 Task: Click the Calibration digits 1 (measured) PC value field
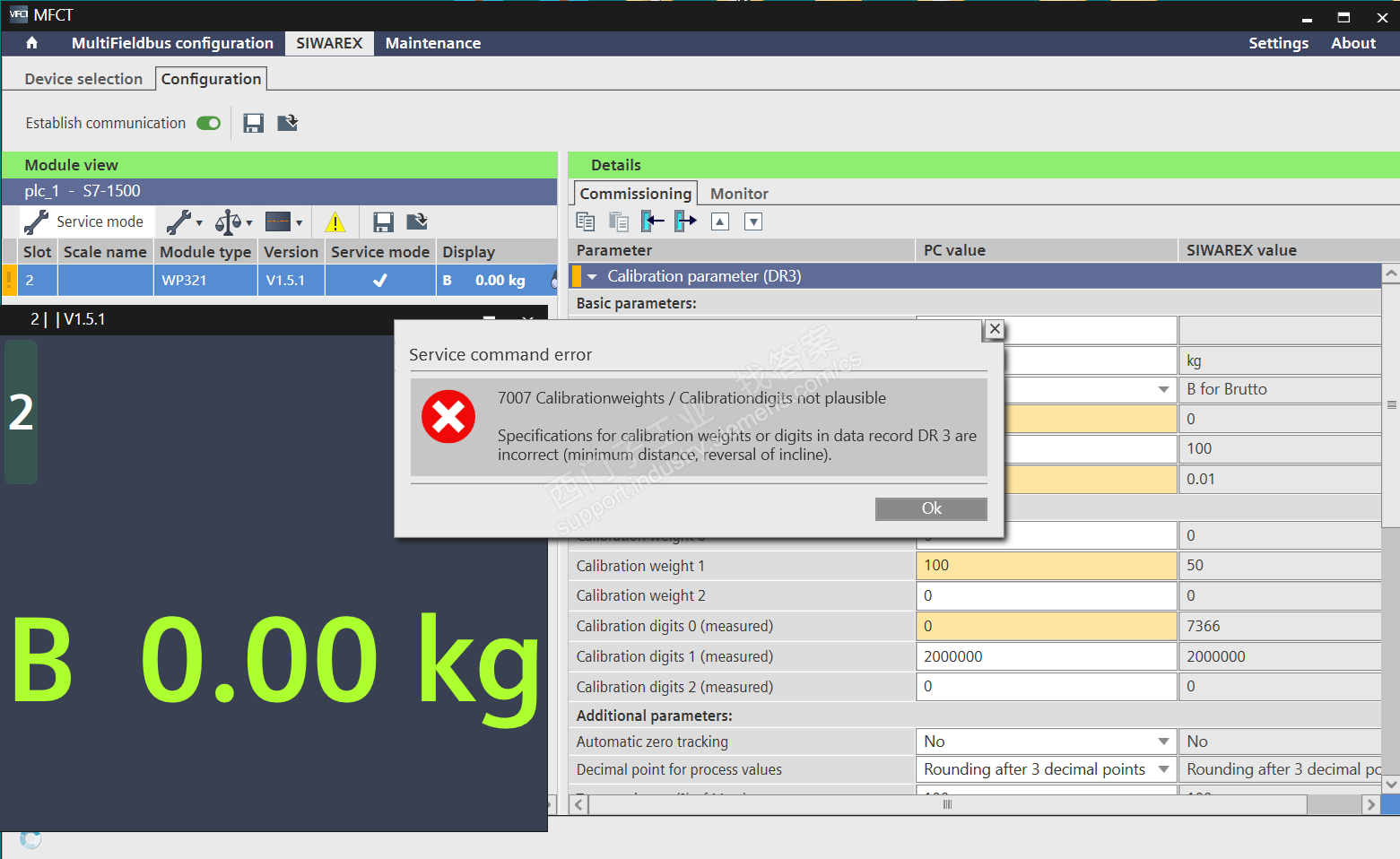coord(1047,656)
